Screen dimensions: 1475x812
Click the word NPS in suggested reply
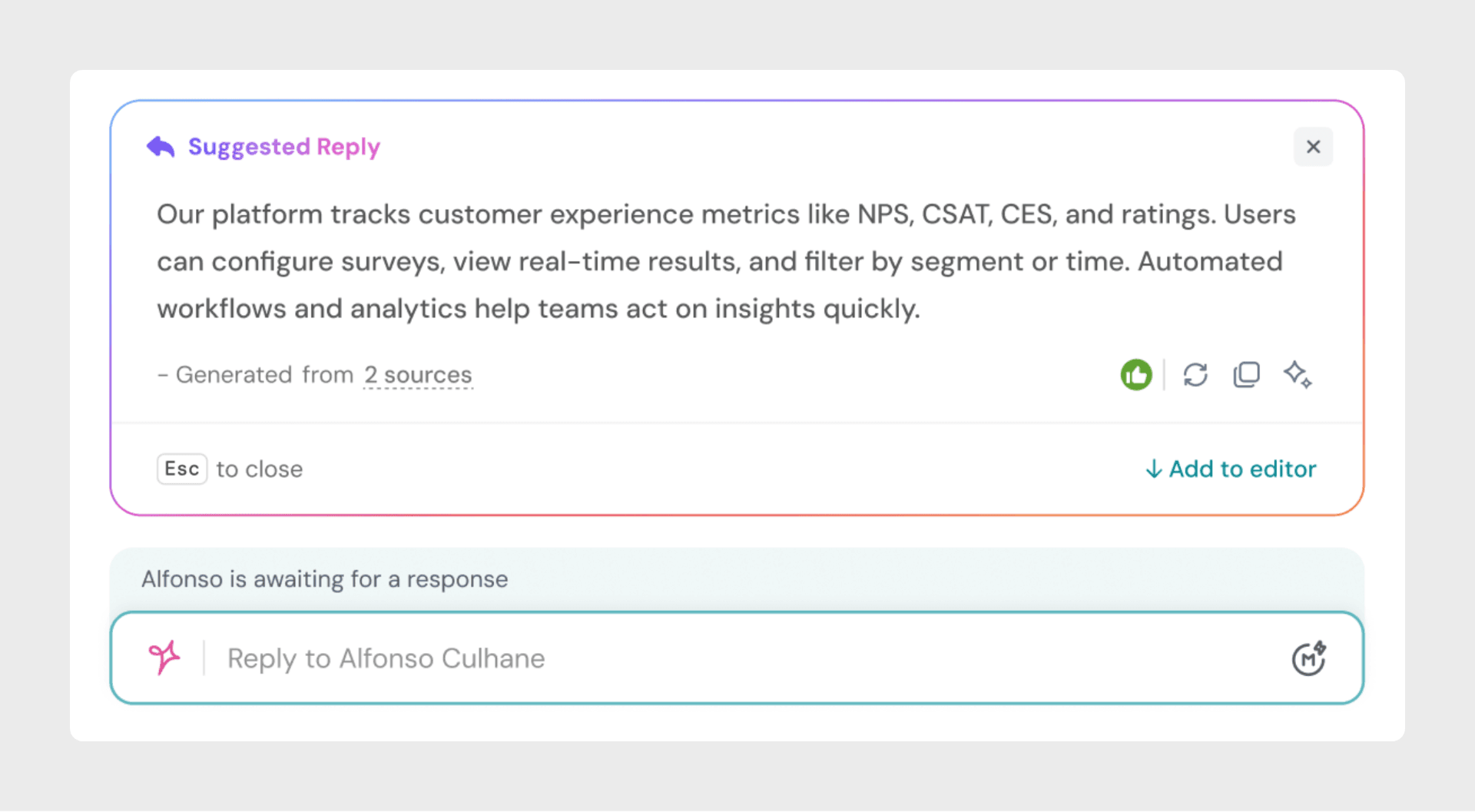coord(883,214)
